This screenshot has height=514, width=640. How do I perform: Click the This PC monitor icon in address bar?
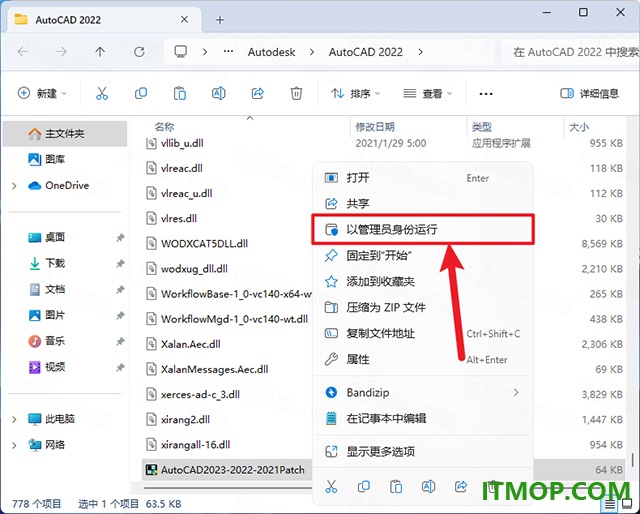(x=180, y=52)
